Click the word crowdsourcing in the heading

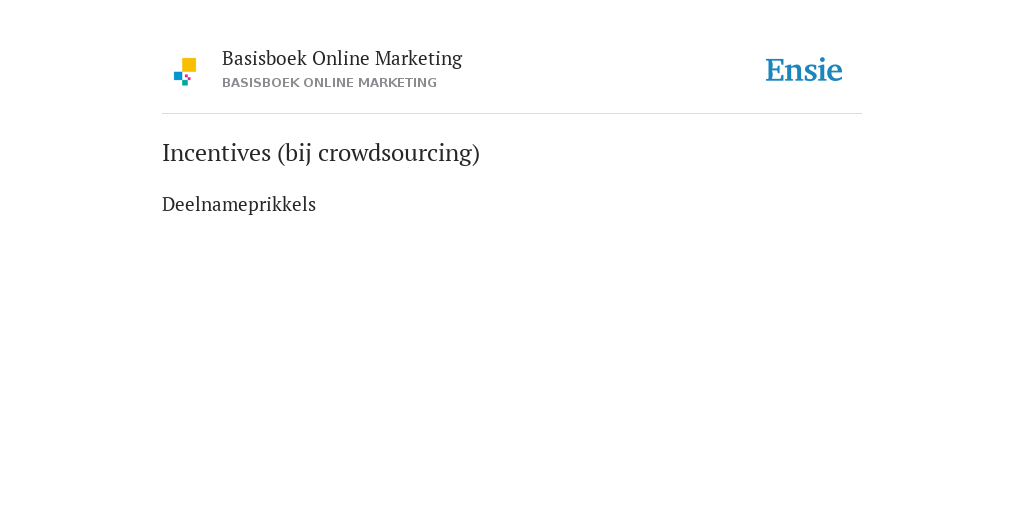[395, 153]
